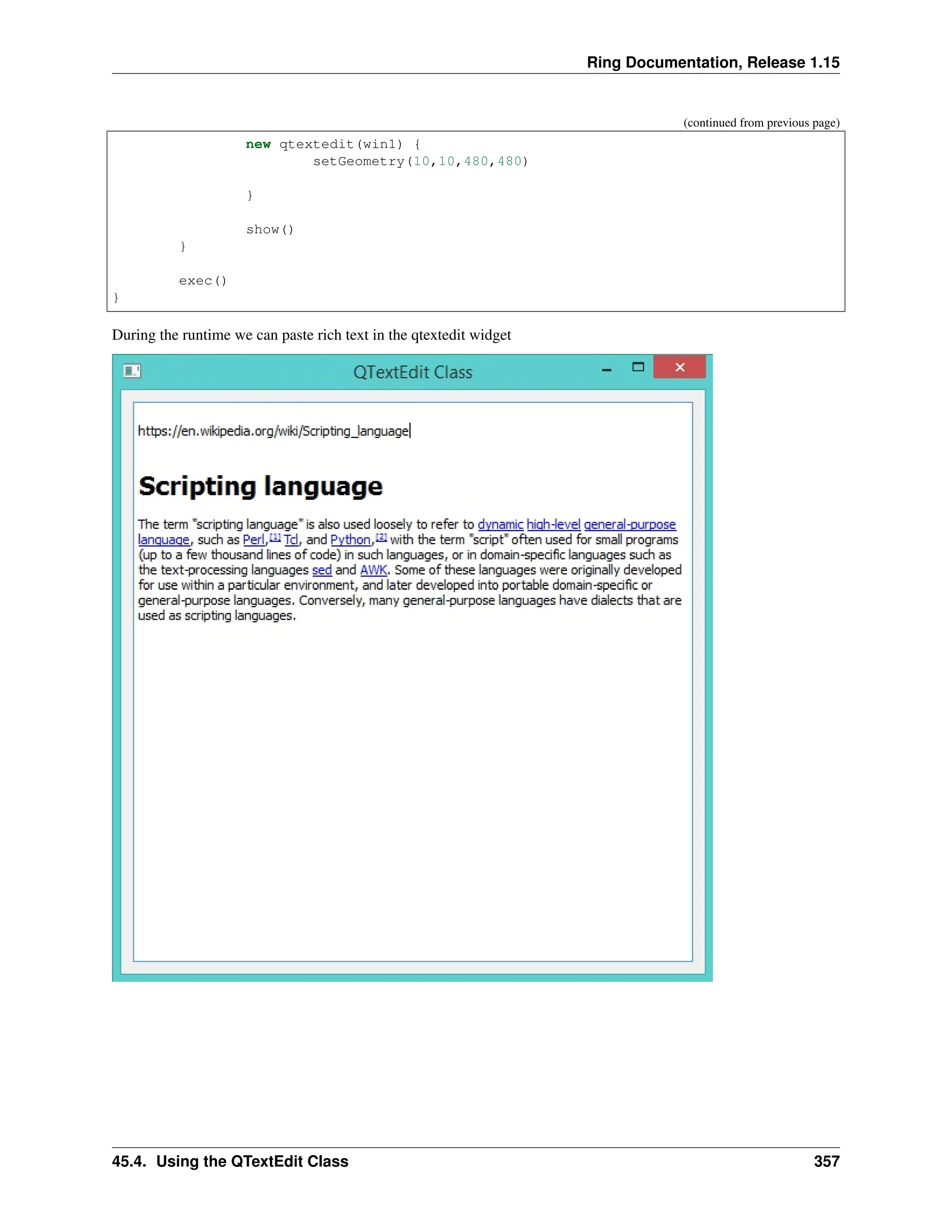The height and width of the screenshot is (1232, 952).
Task: Open the 'dynamic' hyperlink
Action: [500, 524]
